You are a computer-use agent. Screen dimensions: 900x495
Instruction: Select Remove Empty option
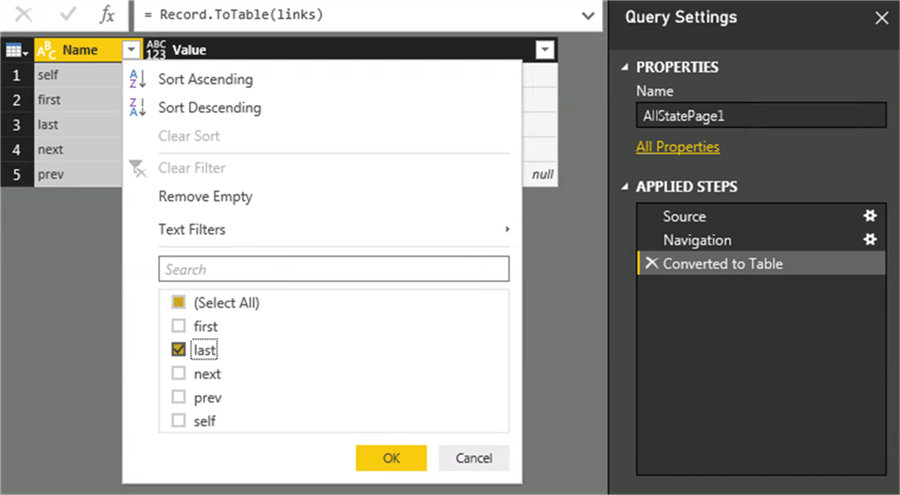pyautogui.click(x=205, y=196)
